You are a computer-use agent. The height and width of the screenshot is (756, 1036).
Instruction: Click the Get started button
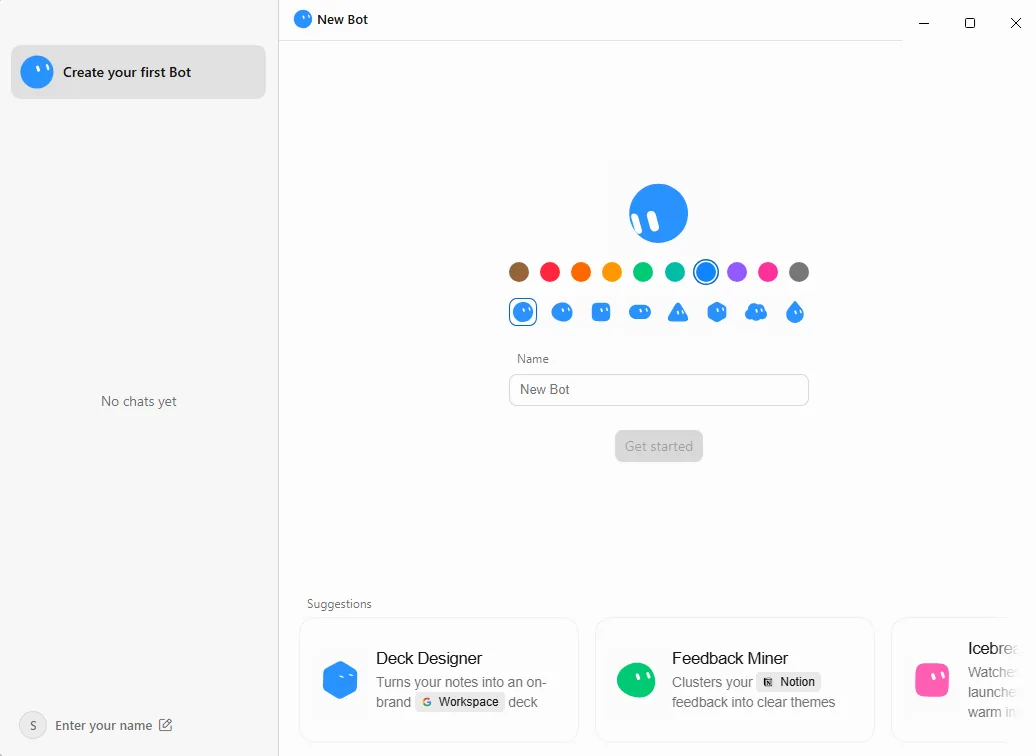tap(659, 446)
